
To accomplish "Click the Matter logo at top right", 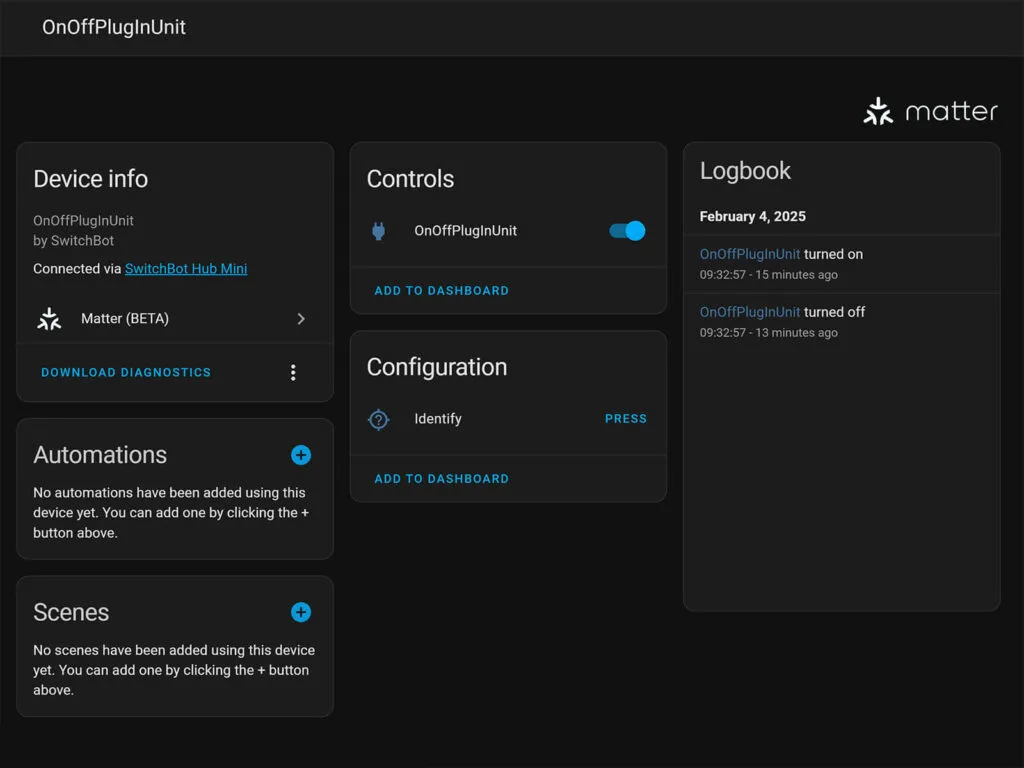I will click(x=930, y=111).
